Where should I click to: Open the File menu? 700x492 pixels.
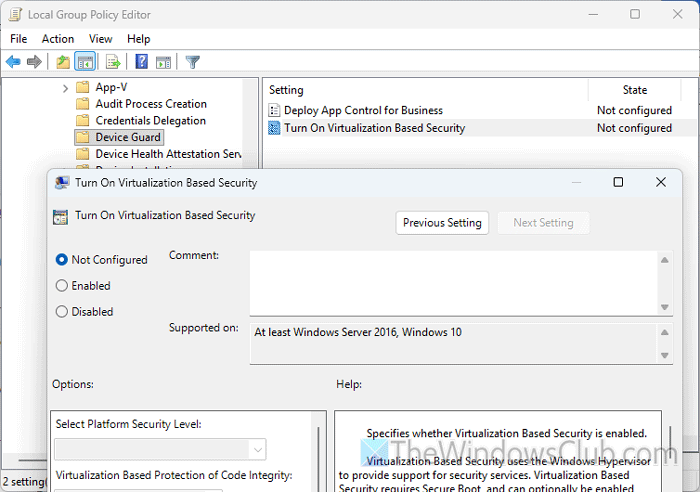[18, 39]
